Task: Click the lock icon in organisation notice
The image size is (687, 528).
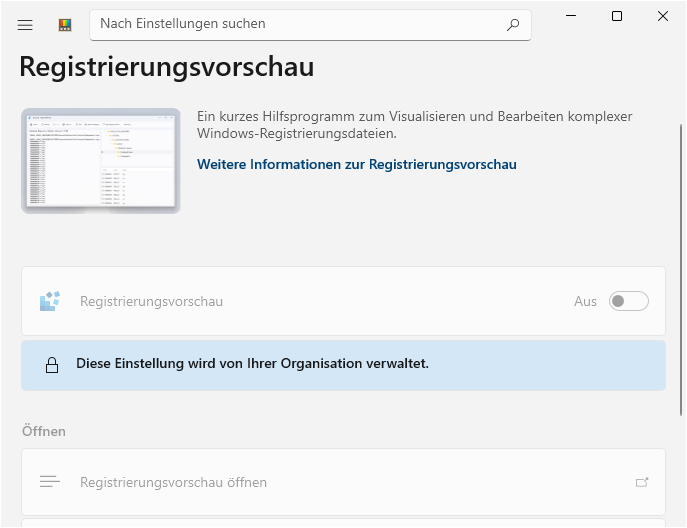Action: 52,365
